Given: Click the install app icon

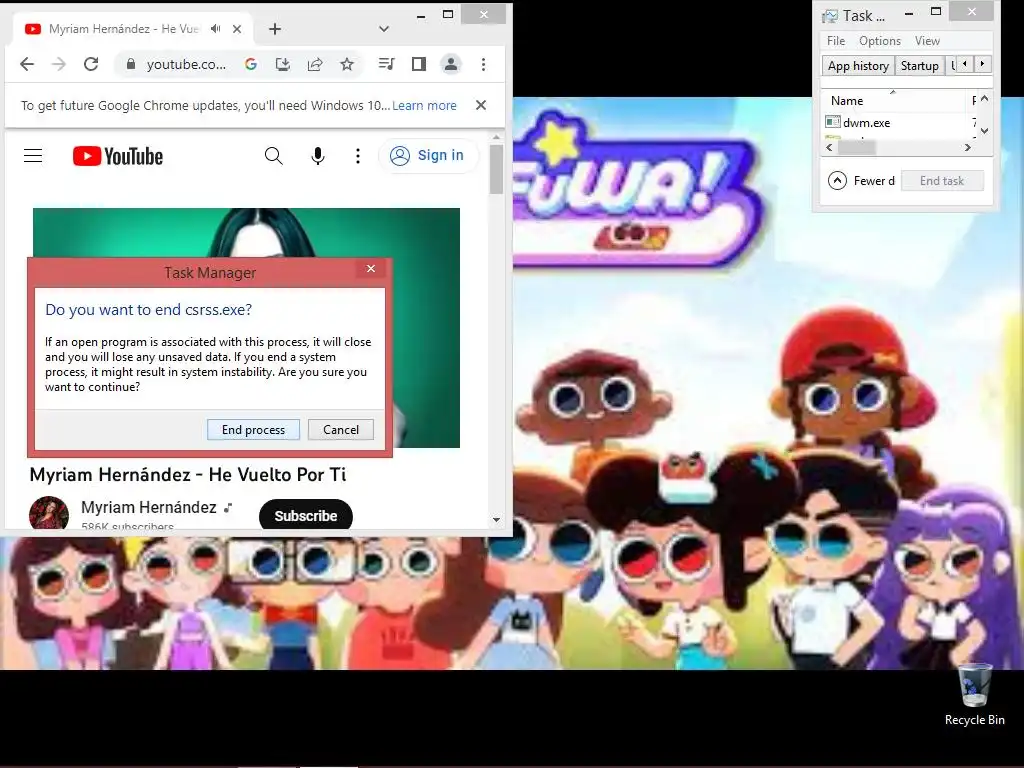Looking at the screenshot, I should pyautogui.click(x=283, y=64).
